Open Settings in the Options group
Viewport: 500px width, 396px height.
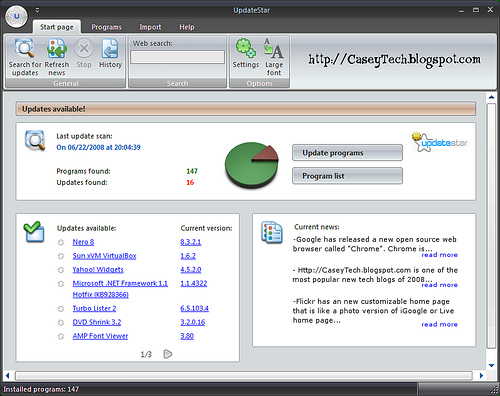click(246, 49)
